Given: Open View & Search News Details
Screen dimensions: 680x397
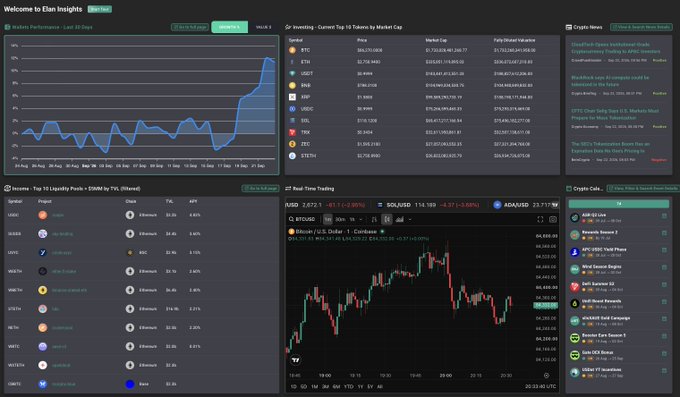Looking at the screenshot, I should (641, 27).
